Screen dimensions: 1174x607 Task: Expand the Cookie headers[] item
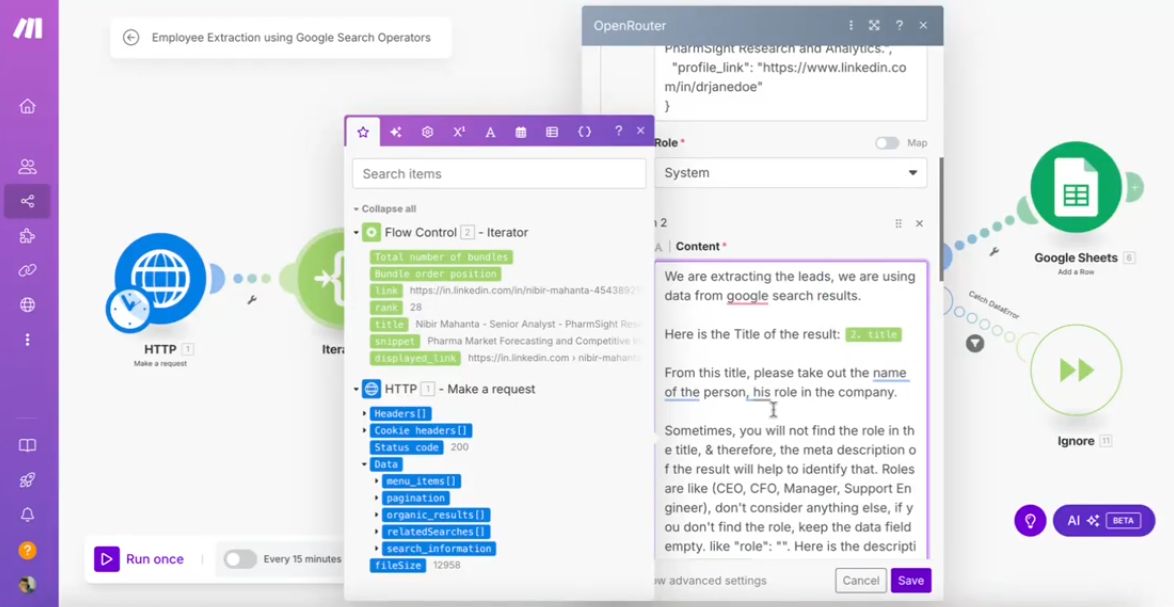[365, 430]
